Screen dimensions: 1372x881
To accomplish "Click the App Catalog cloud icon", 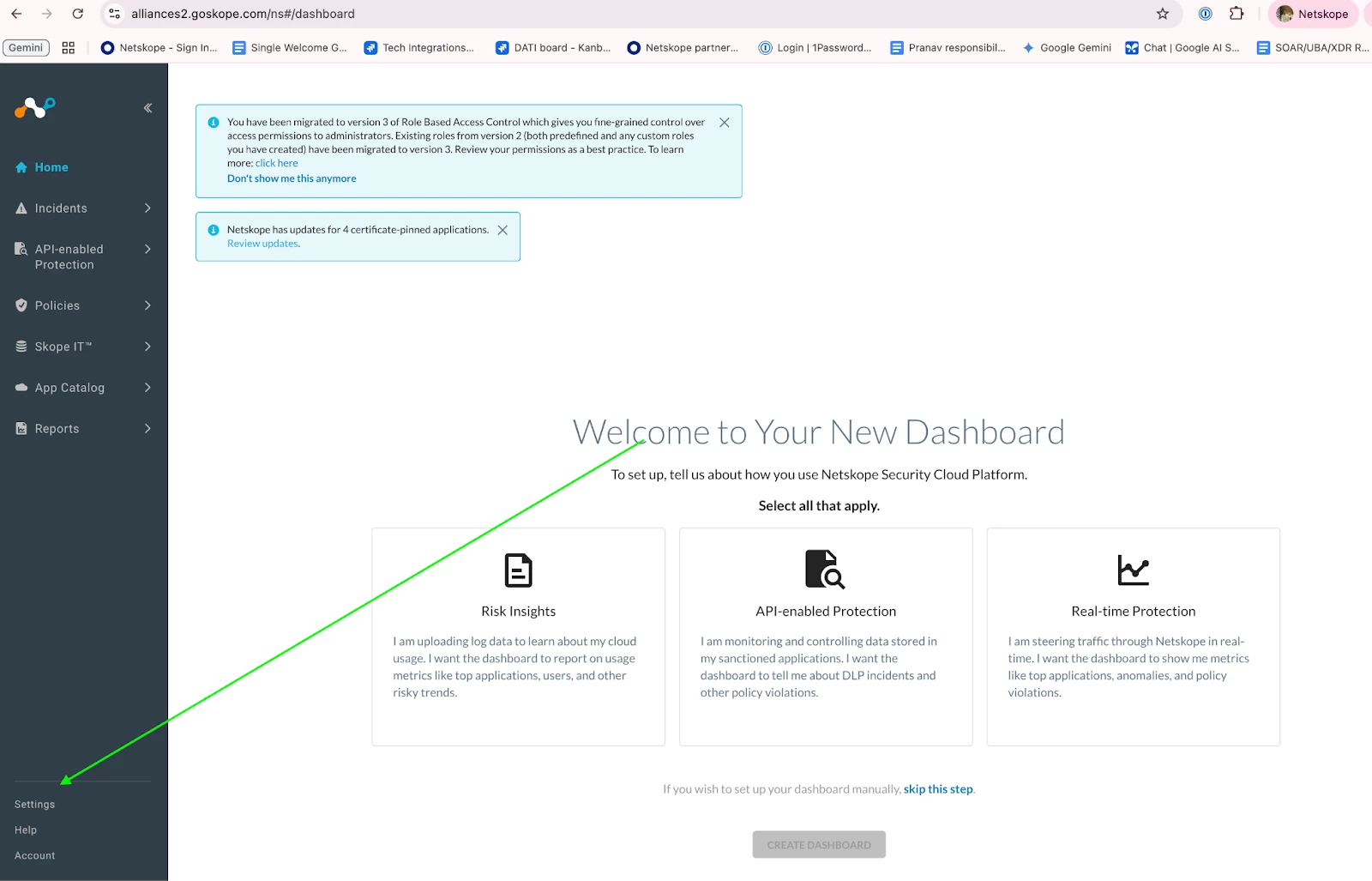I will tap(21, 388).
